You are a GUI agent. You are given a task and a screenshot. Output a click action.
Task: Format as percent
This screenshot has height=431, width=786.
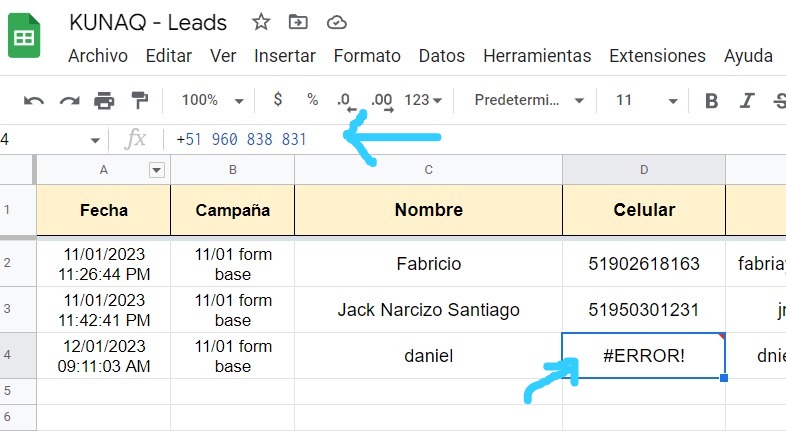[312, 99]
